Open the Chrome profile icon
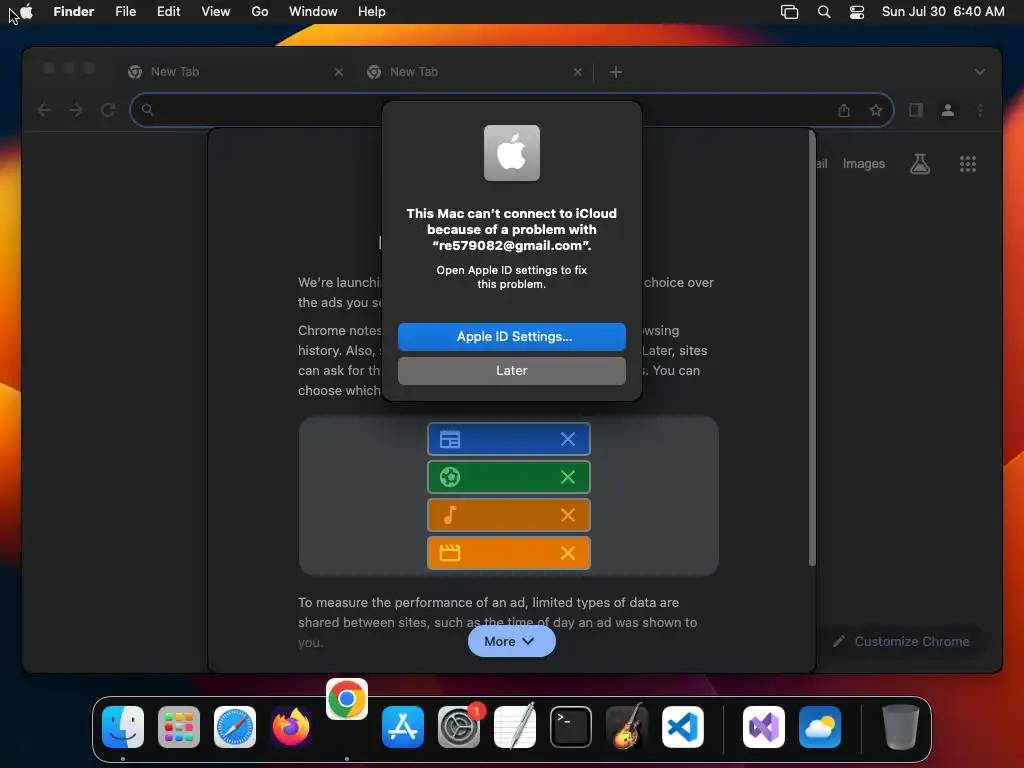The width and height of the screenshot is (1024, 768). 948,110
